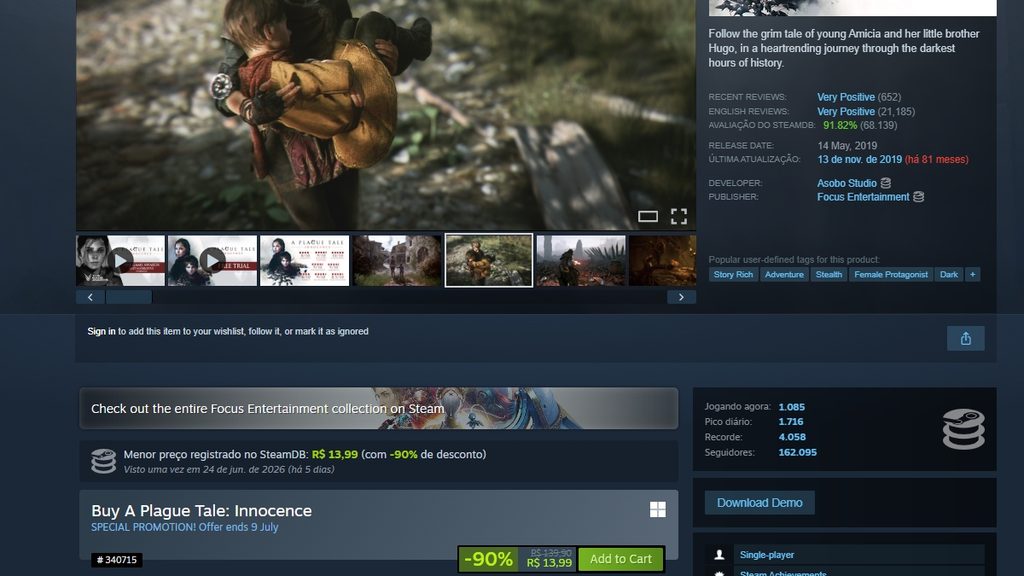This screenshot has width=1024, height=576.
Task: Select the highlighted Amicia carrying Hugo thumbnail
Action: (x=488, y=261)
